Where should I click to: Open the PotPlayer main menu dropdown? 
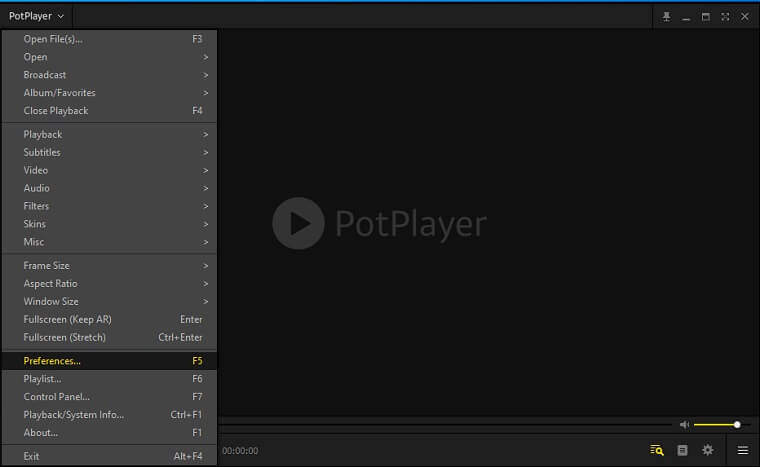(x=36, y=16)
